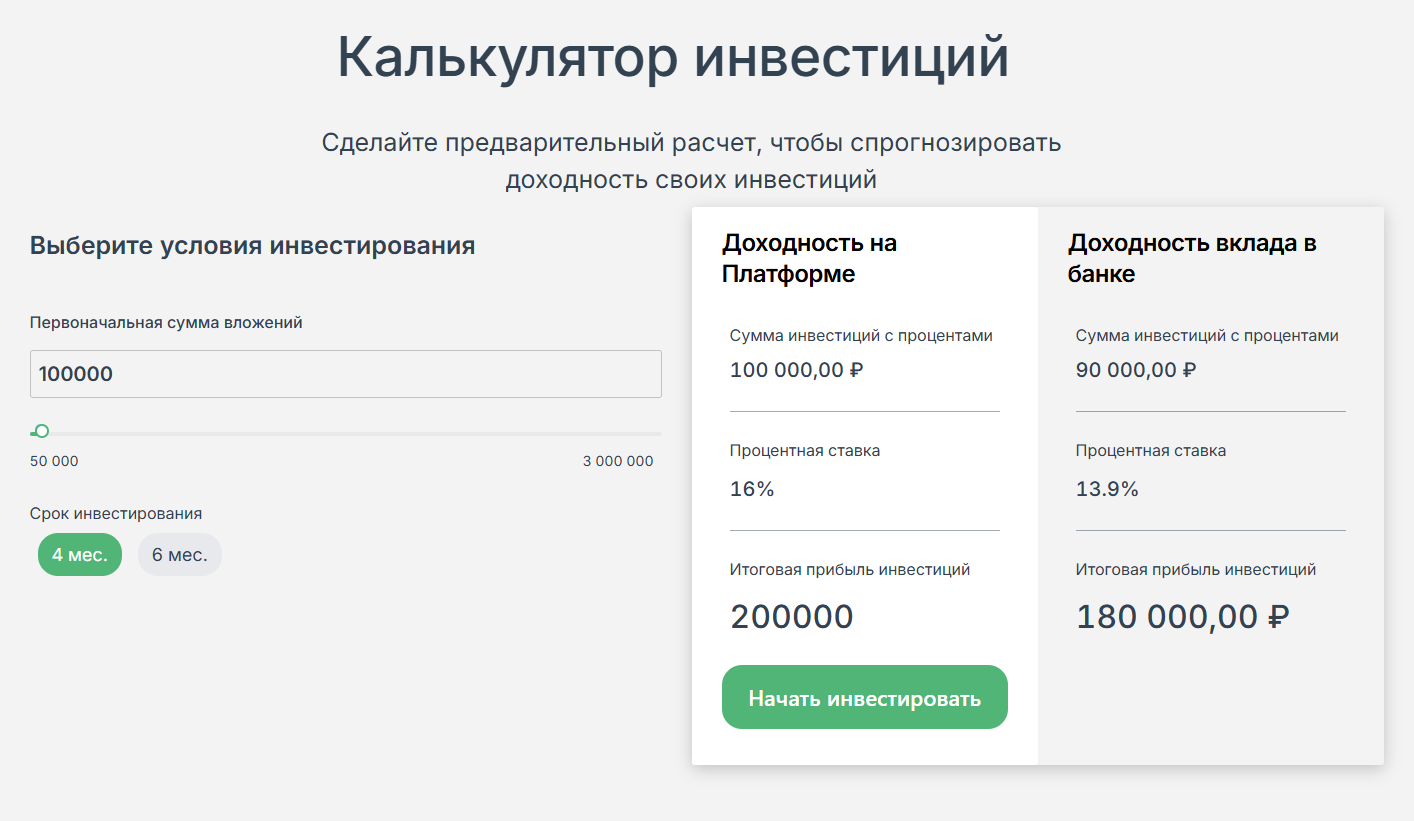Click the bank profit value 180 000,00 ₽
1414x821 pixels.
[x=1182, y=617]
